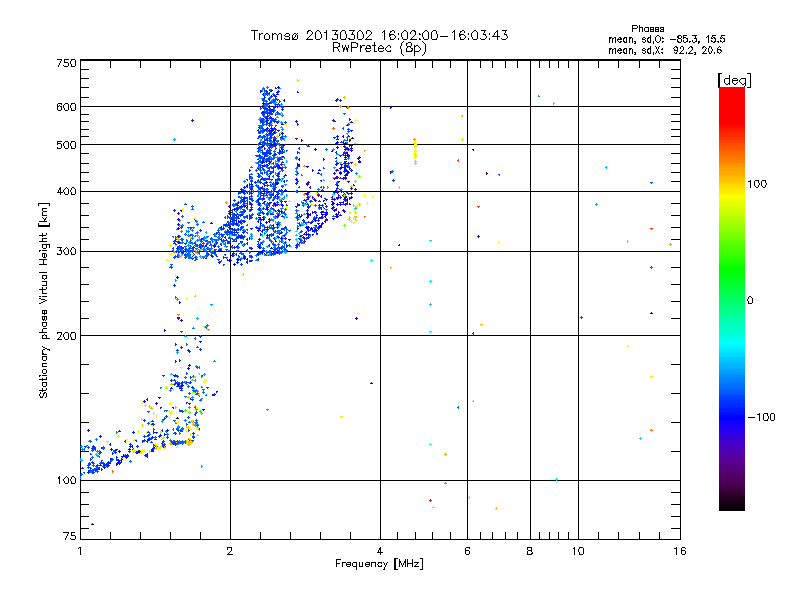The width and height of the screenshot is (800, 600).
Task: Click the '[deg]' colorbar unit label
Action: pos(734,80)
